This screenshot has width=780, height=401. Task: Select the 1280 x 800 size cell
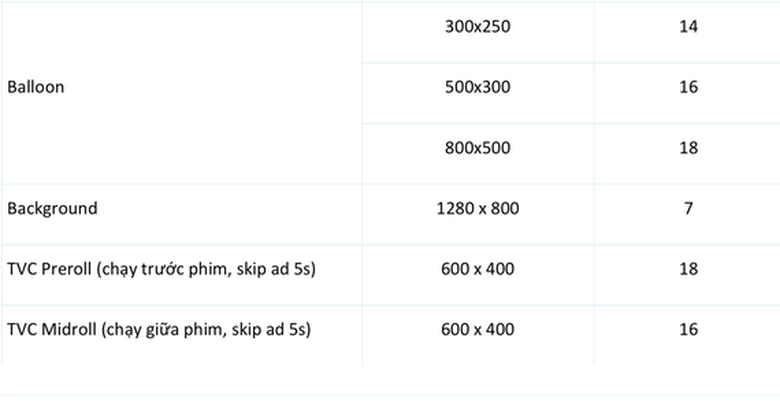[x=477, y=209]
